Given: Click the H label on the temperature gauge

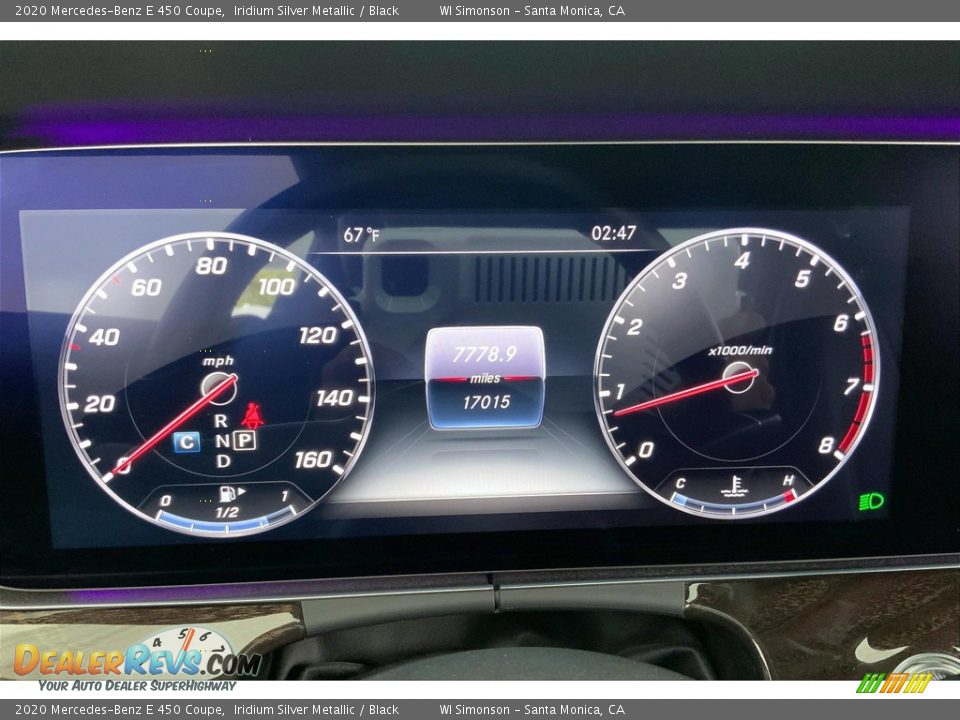Looking at the screenshot, I should (788, 481).
